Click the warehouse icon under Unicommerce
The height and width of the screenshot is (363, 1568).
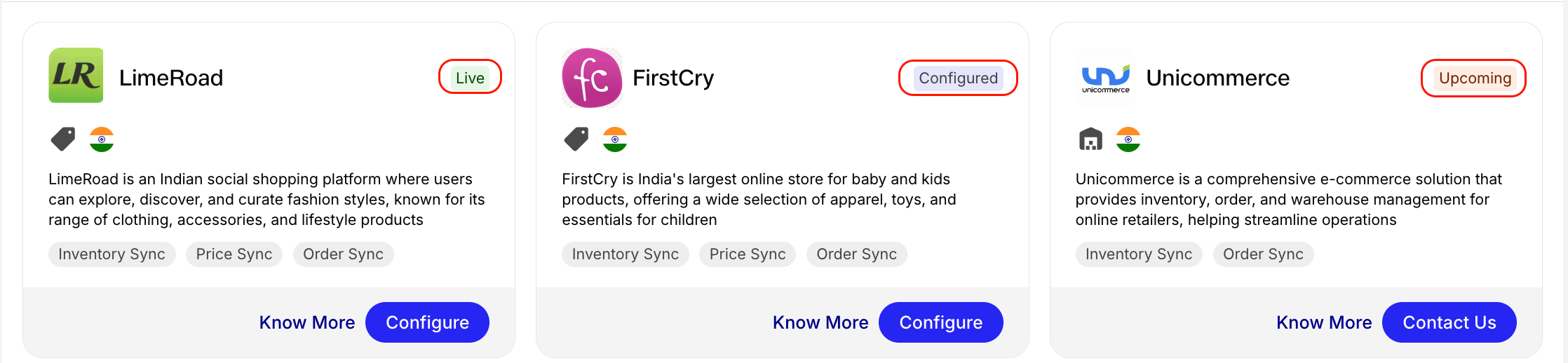[x=1090, y=139]
